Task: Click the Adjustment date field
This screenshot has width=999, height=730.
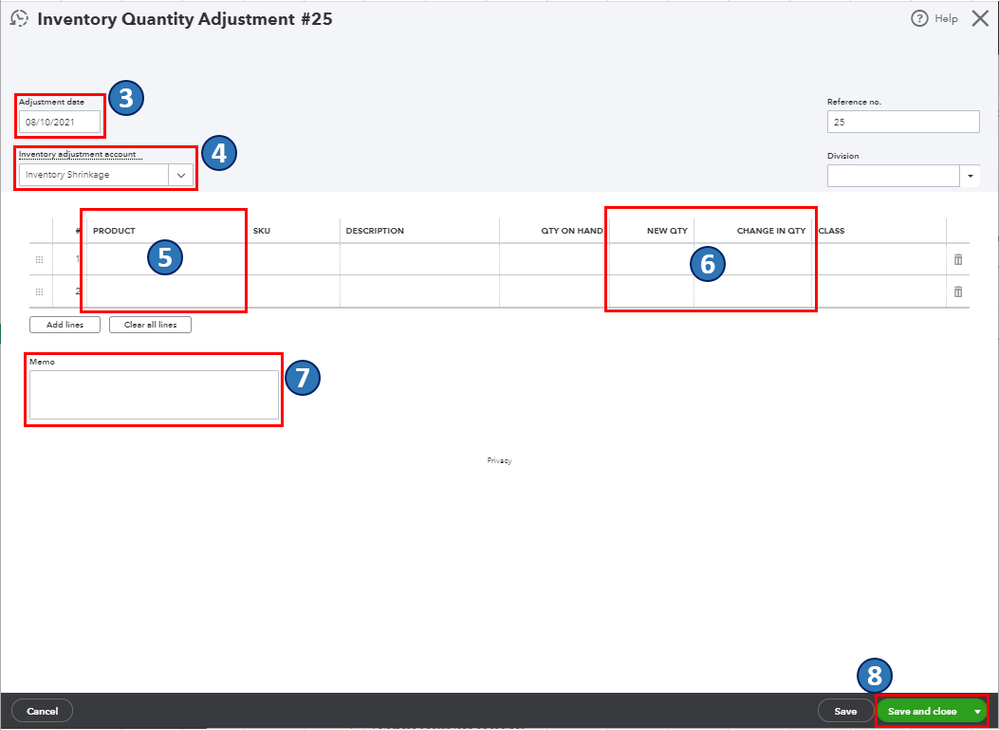Action: 60,122
